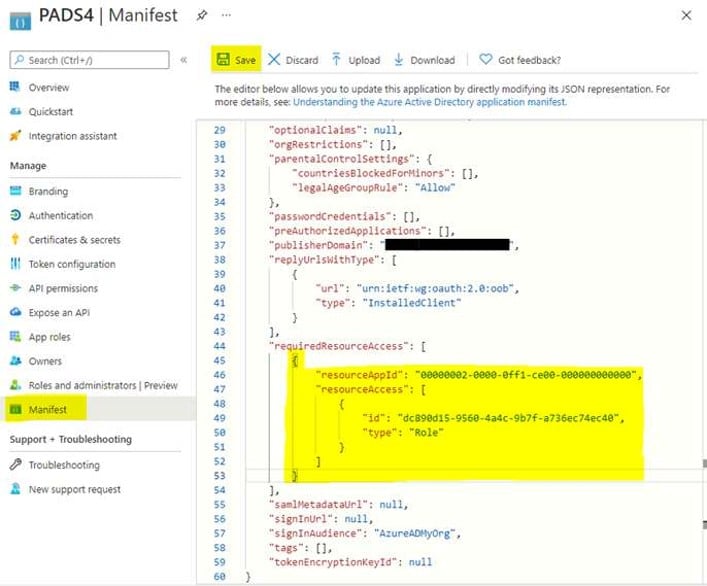
Task: Click the Branding icon
Action: pos(15,191)
